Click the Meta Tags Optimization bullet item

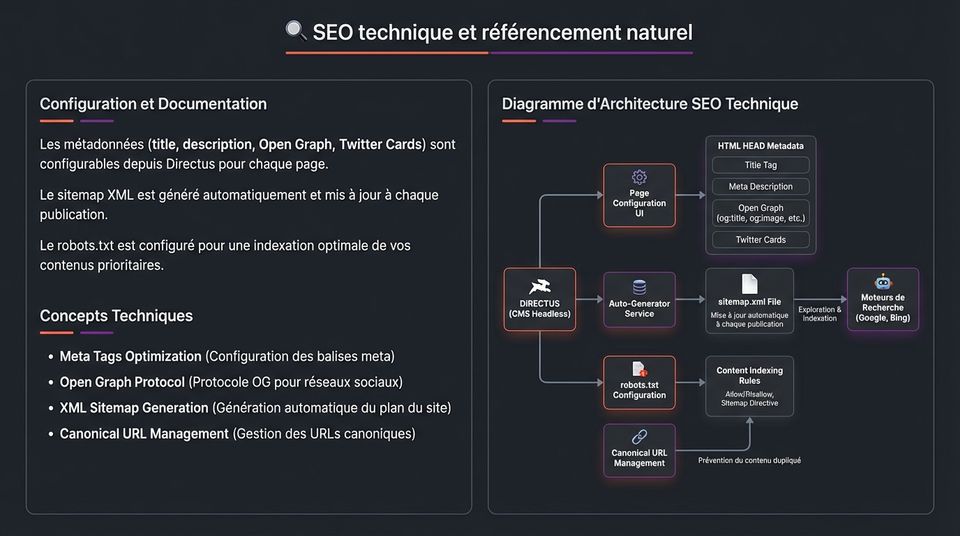click(227, 356)
